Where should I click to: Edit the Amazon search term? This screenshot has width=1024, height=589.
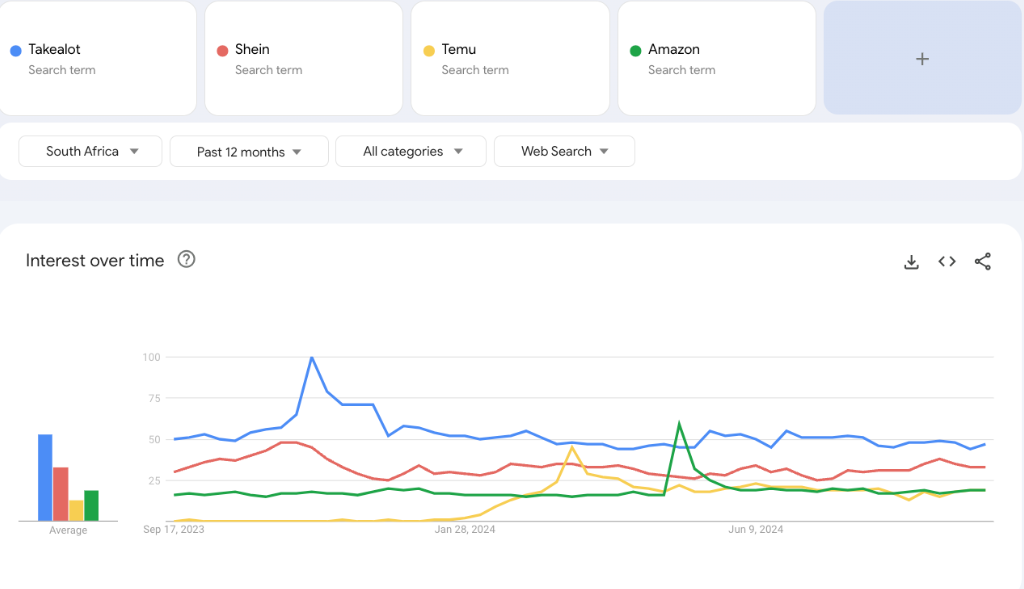tap(674, 50)
